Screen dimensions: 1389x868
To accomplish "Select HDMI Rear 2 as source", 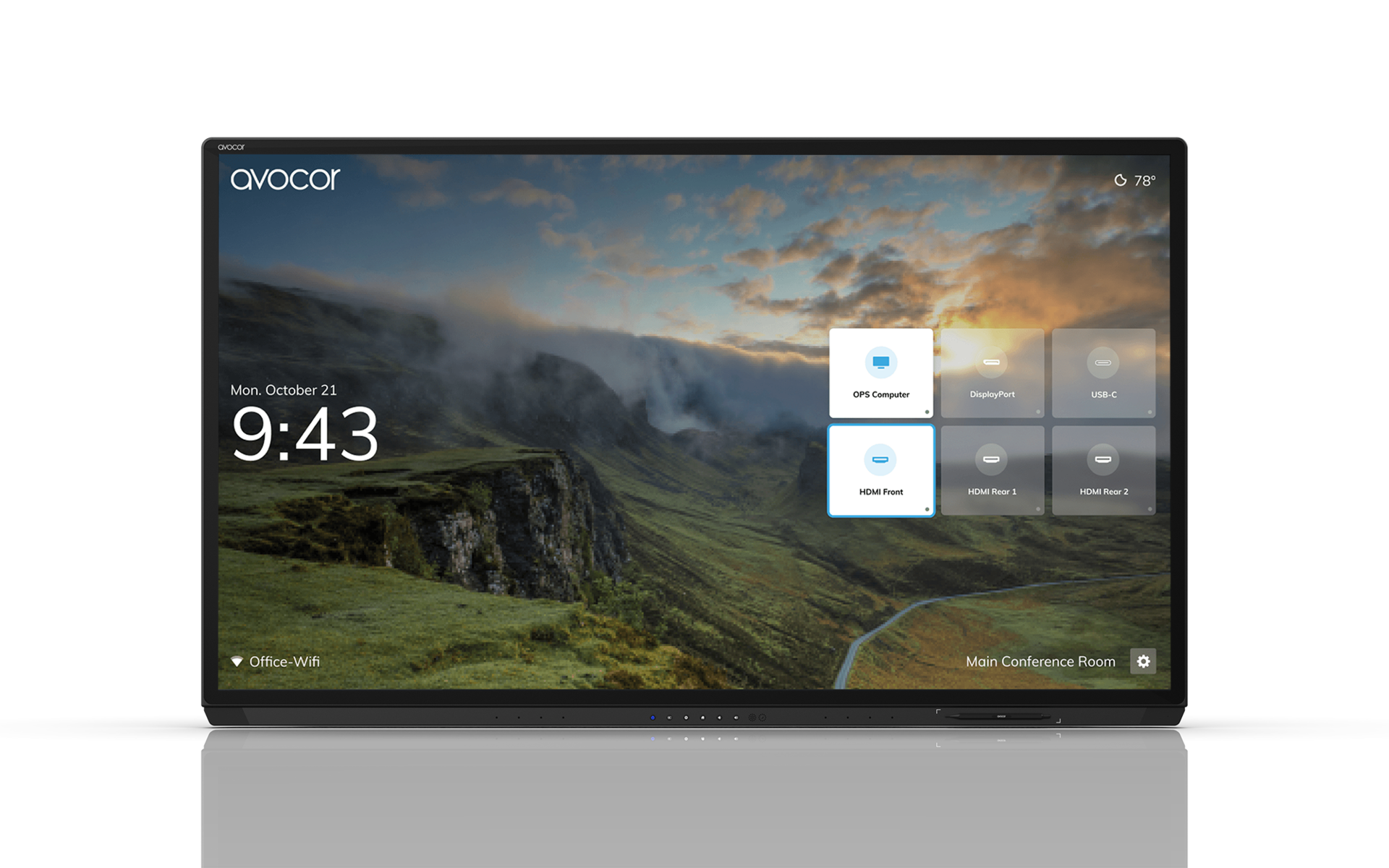I will 1104,470.
